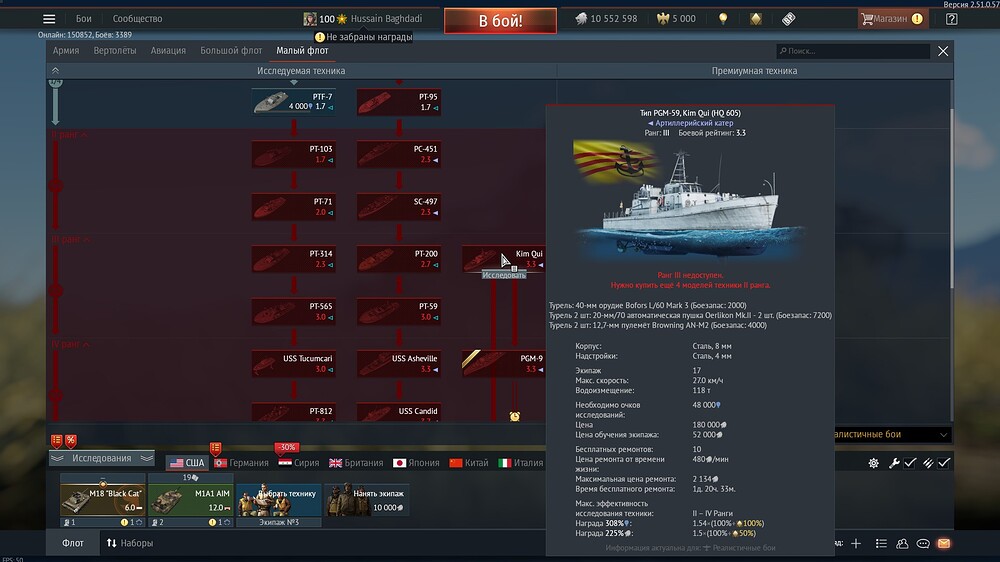Open the Наборы presets button
1000x562 pixels.
[x=130, y=543]
